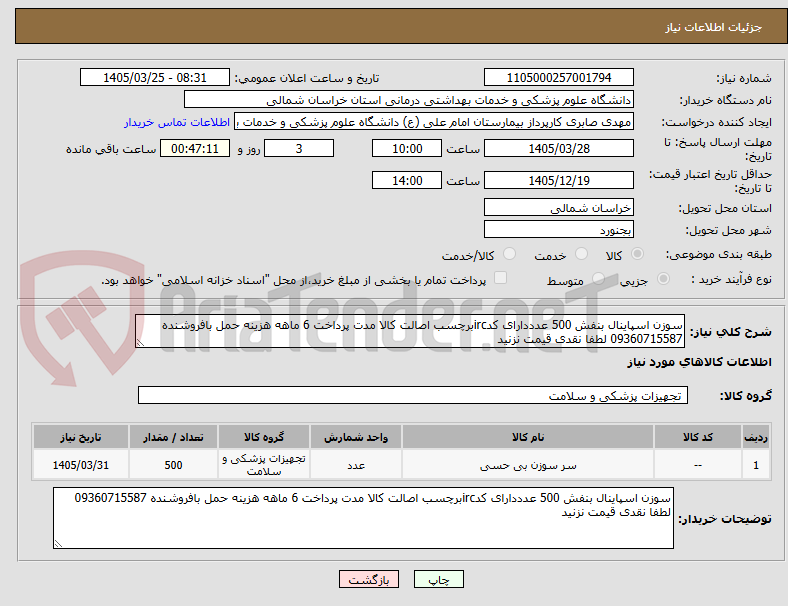Click the need date cell 1405/03/31

click(81, 465)
